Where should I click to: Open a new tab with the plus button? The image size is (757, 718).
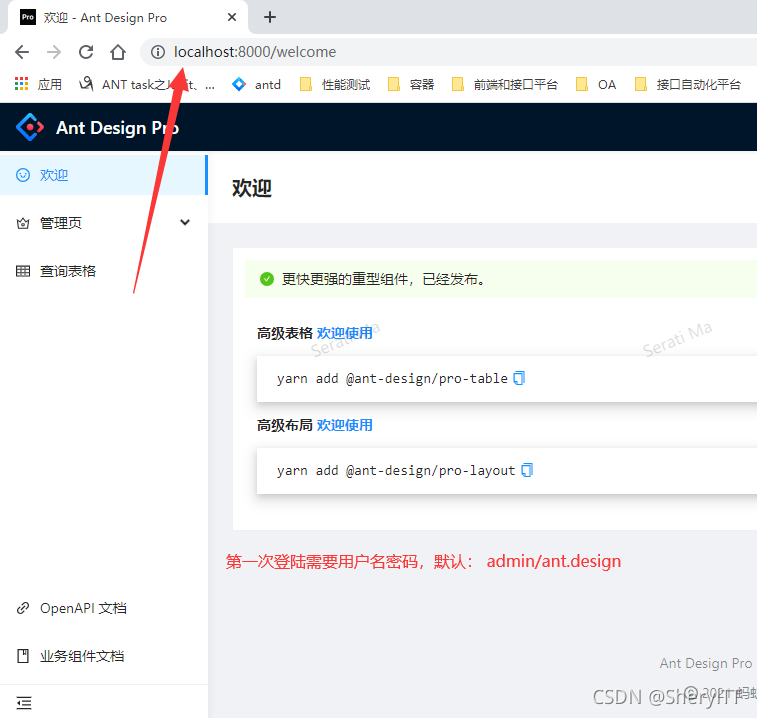click(270, 17)
